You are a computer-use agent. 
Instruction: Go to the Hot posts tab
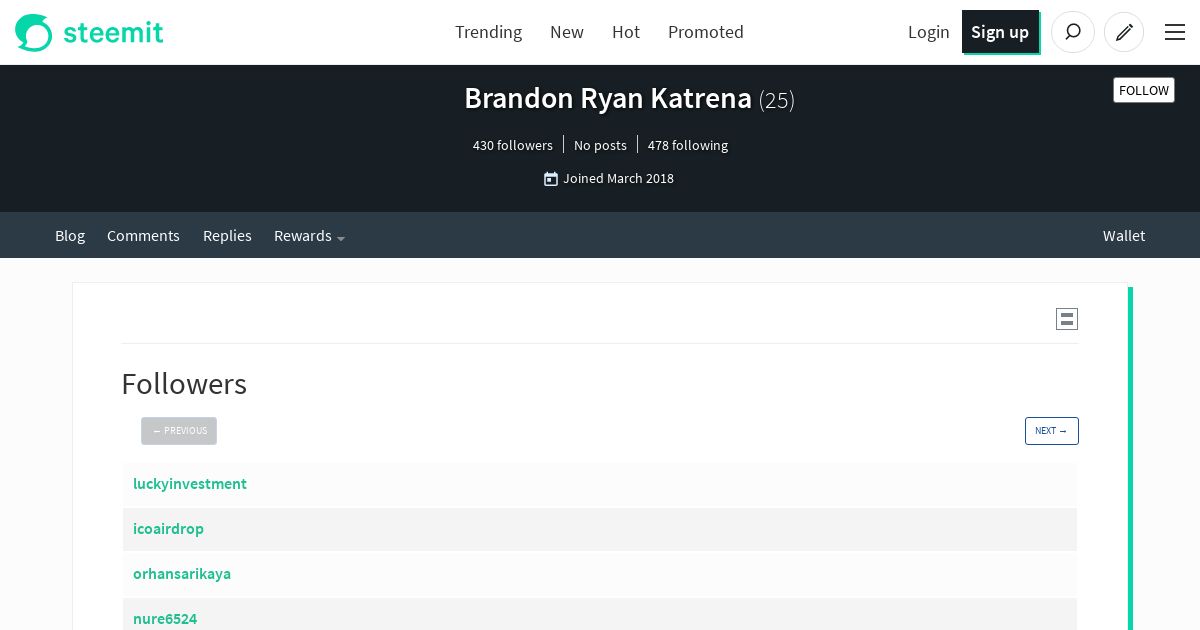click(626, 32)
